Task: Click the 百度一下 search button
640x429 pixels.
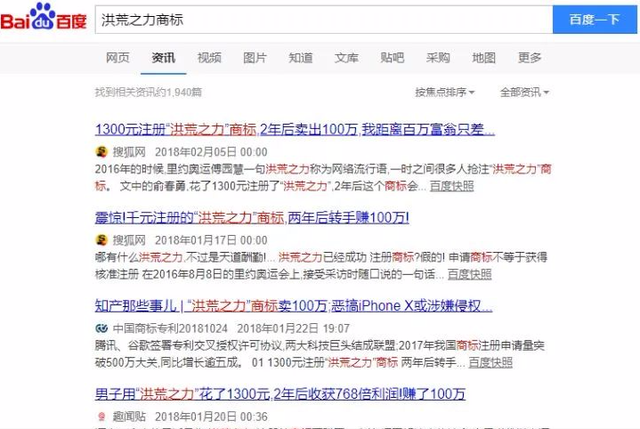Action: pyautogui.click(x=595, y=20)
